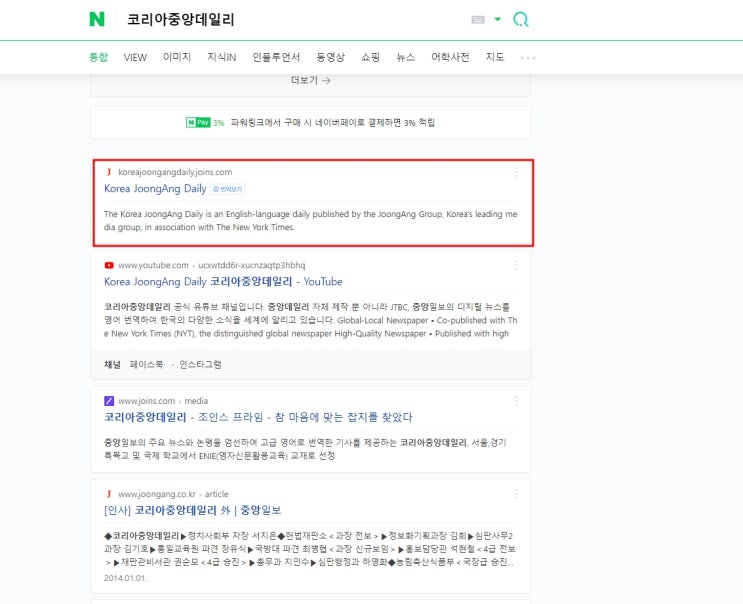Click the 인스타그램 channel link
Screen dimensions: 743x604
[200, 364]
